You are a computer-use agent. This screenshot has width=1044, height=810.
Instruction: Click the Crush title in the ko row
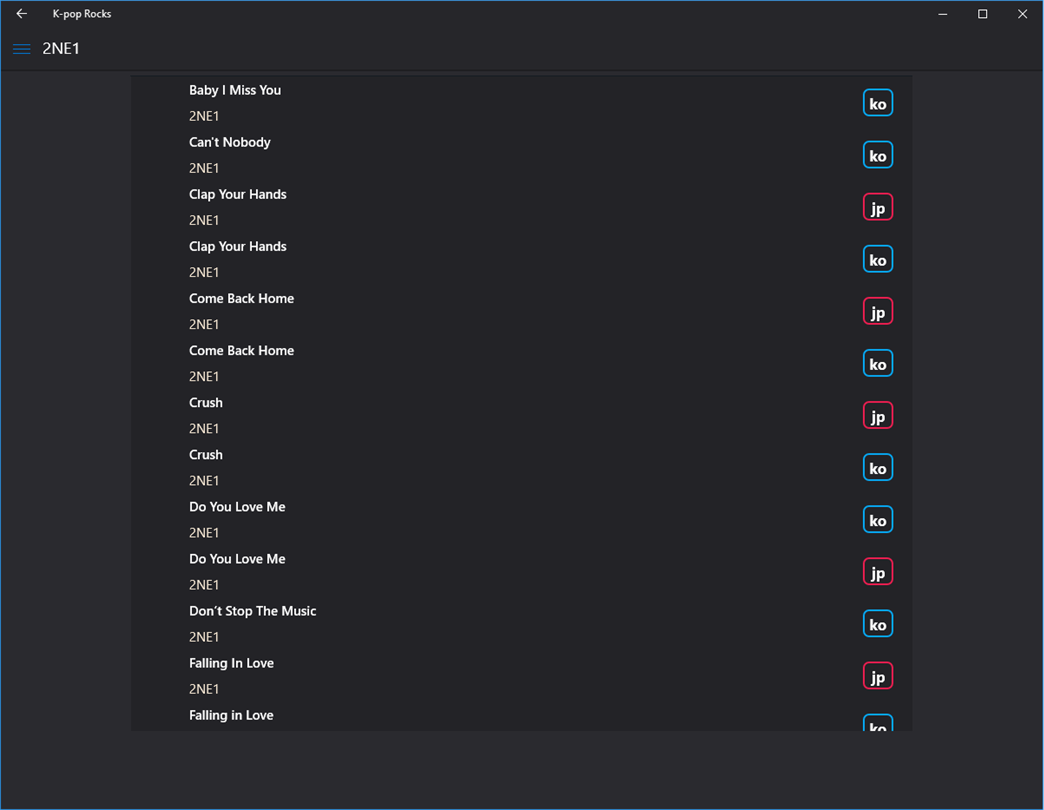click(206, 455)
